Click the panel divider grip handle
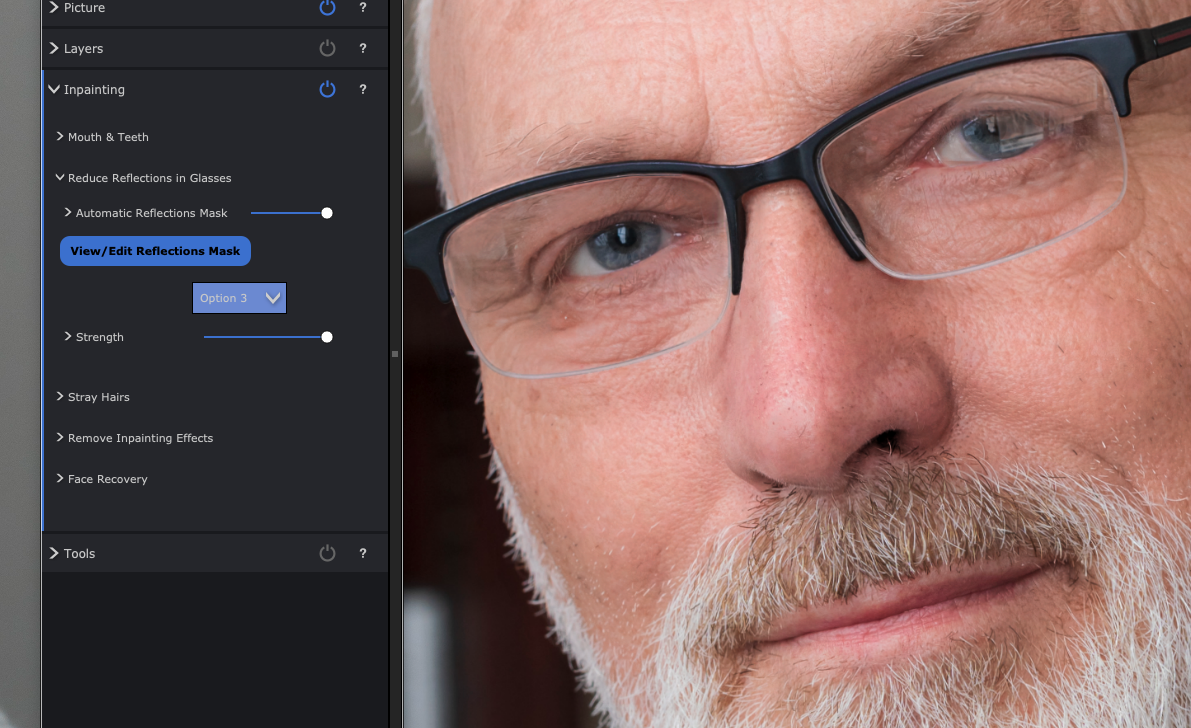This screenshot has width=1191, height=728. click(x=395, y=354)
